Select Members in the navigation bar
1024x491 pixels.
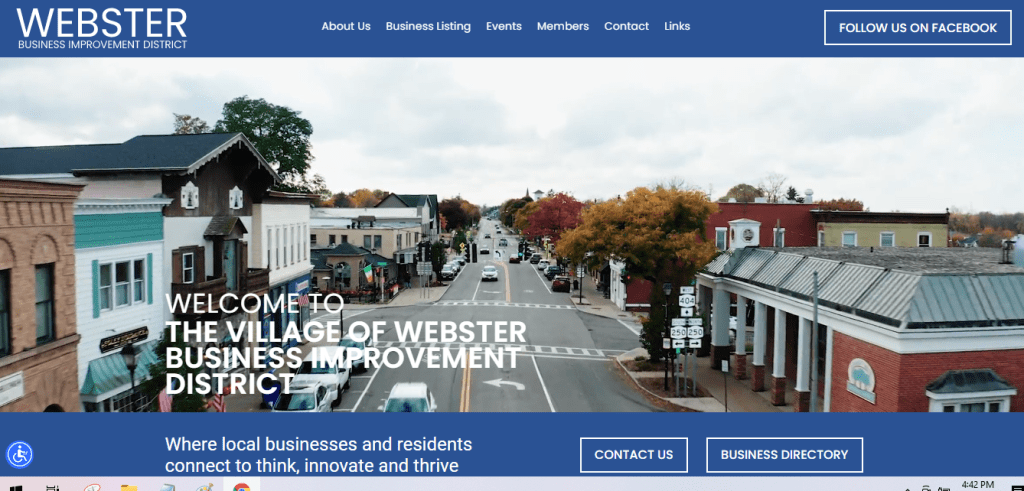[563, 26]
